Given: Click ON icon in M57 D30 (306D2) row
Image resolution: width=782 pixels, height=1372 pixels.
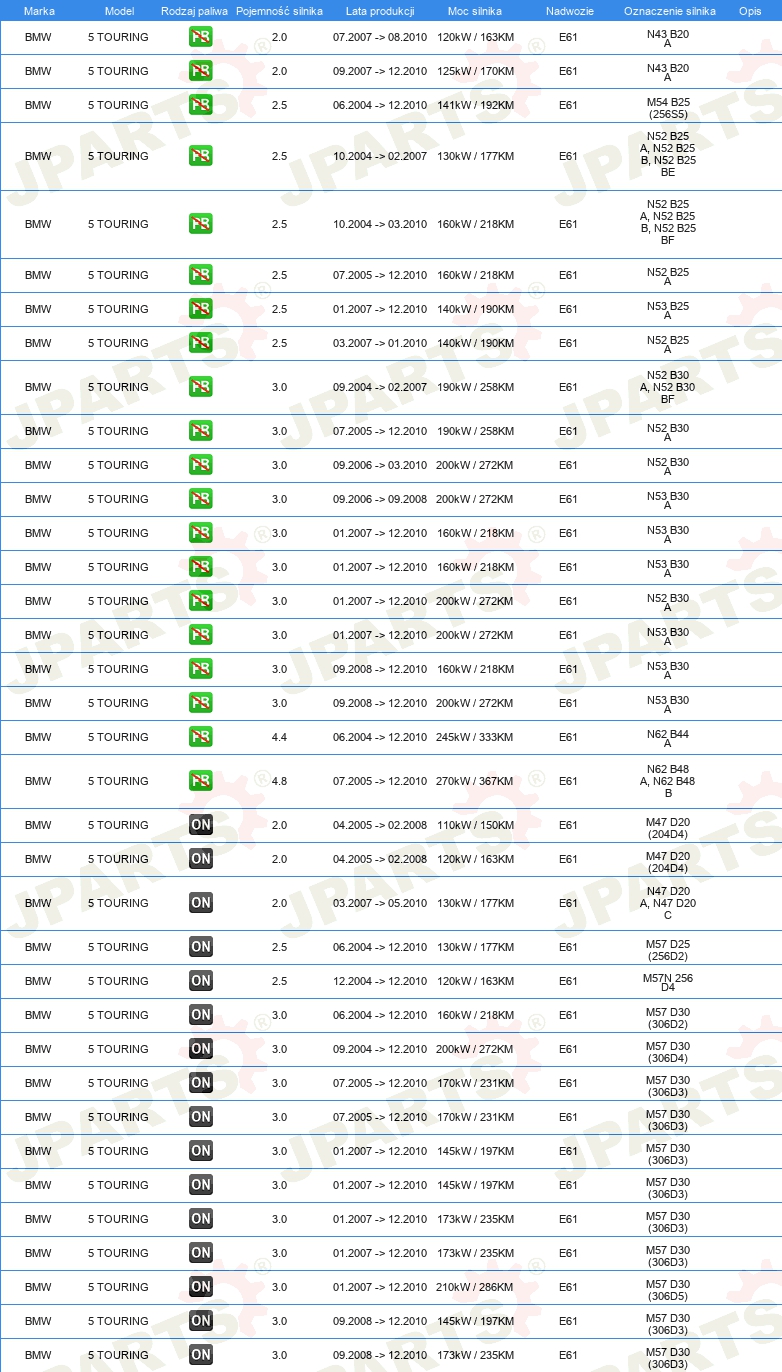Looking at the screenshot, I should (201, 1015).
